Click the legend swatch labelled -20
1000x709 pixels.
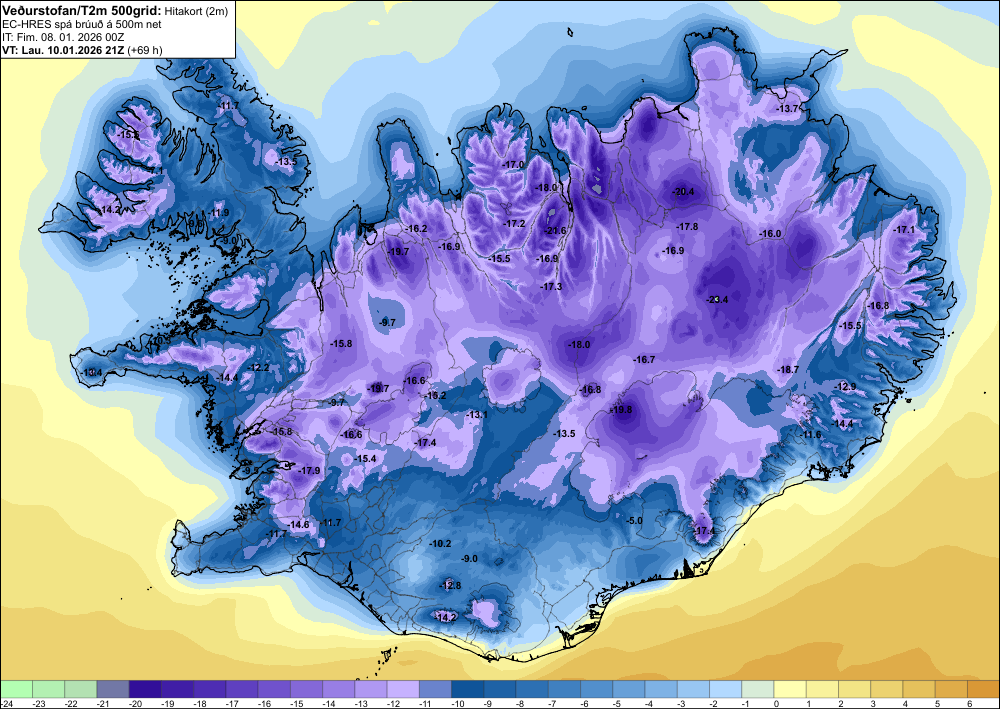coord(145,689)
